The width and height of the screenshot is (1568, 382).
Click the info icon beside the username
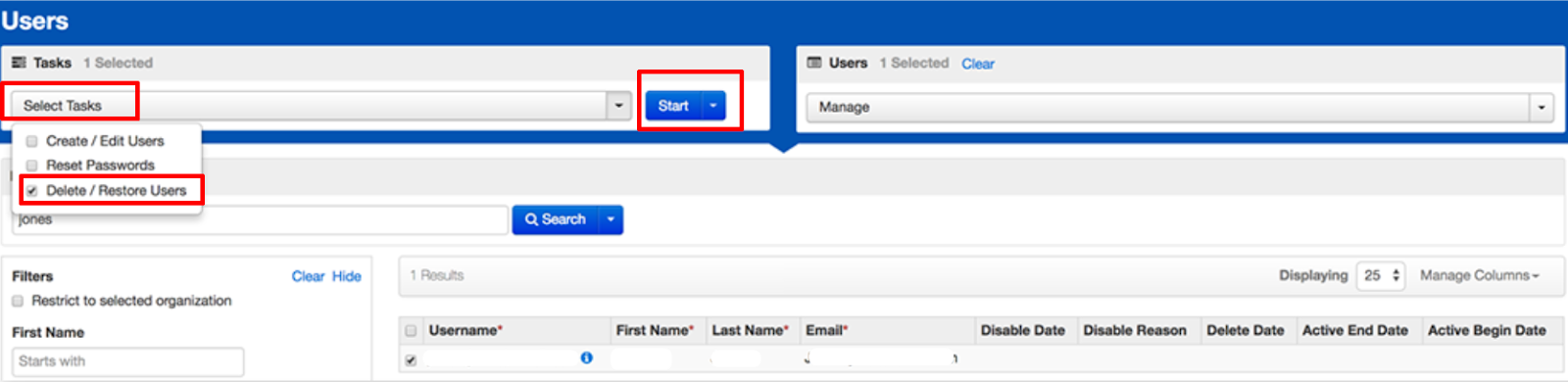pos(586,358)
